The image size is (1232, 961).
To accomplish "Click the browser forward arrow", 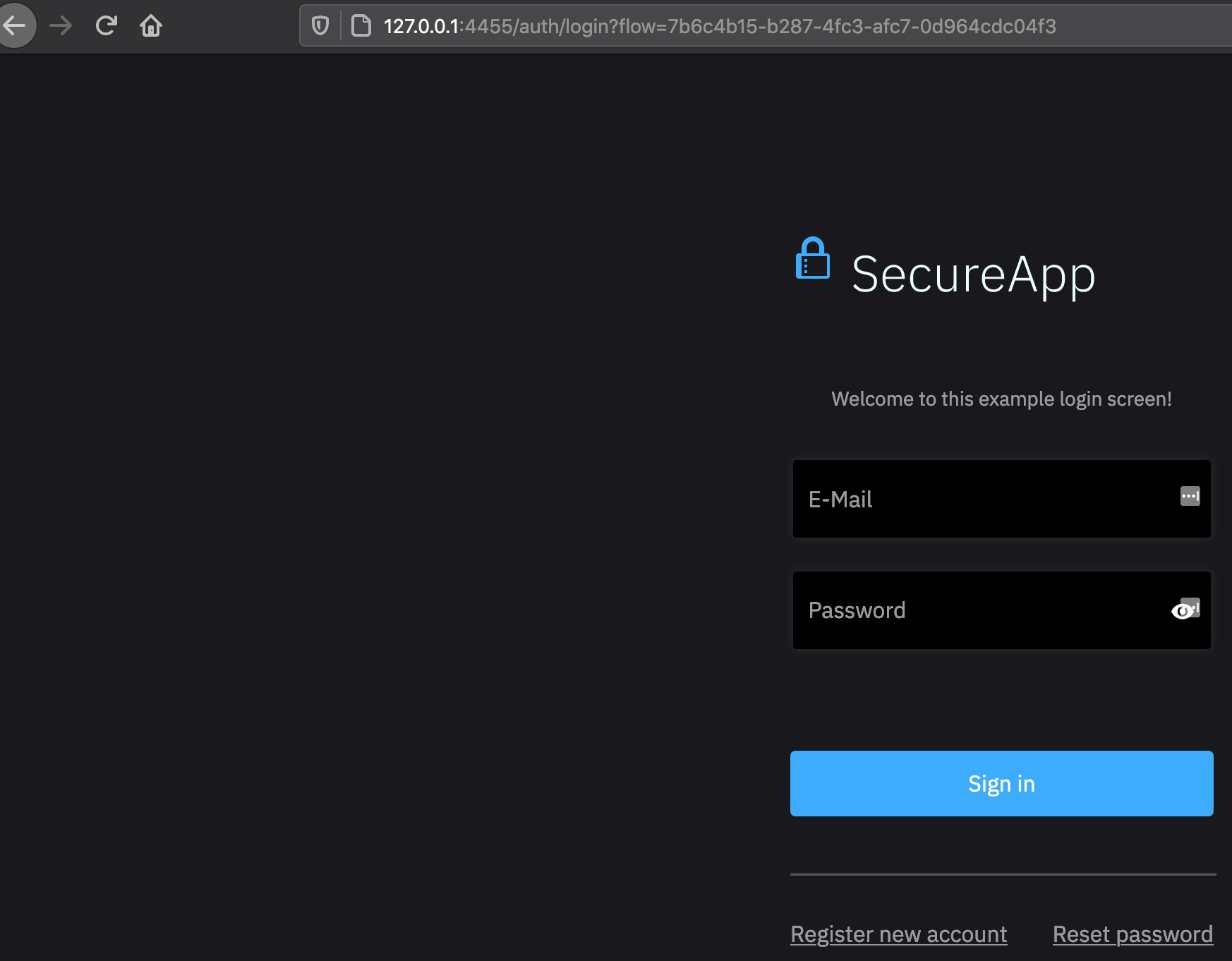I will (61, 26).
